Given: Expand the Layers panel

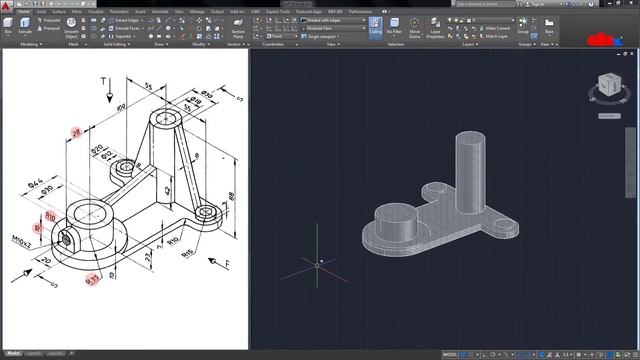Looking at the screenshot, I should pyautogui.click(x=471, y=44).
